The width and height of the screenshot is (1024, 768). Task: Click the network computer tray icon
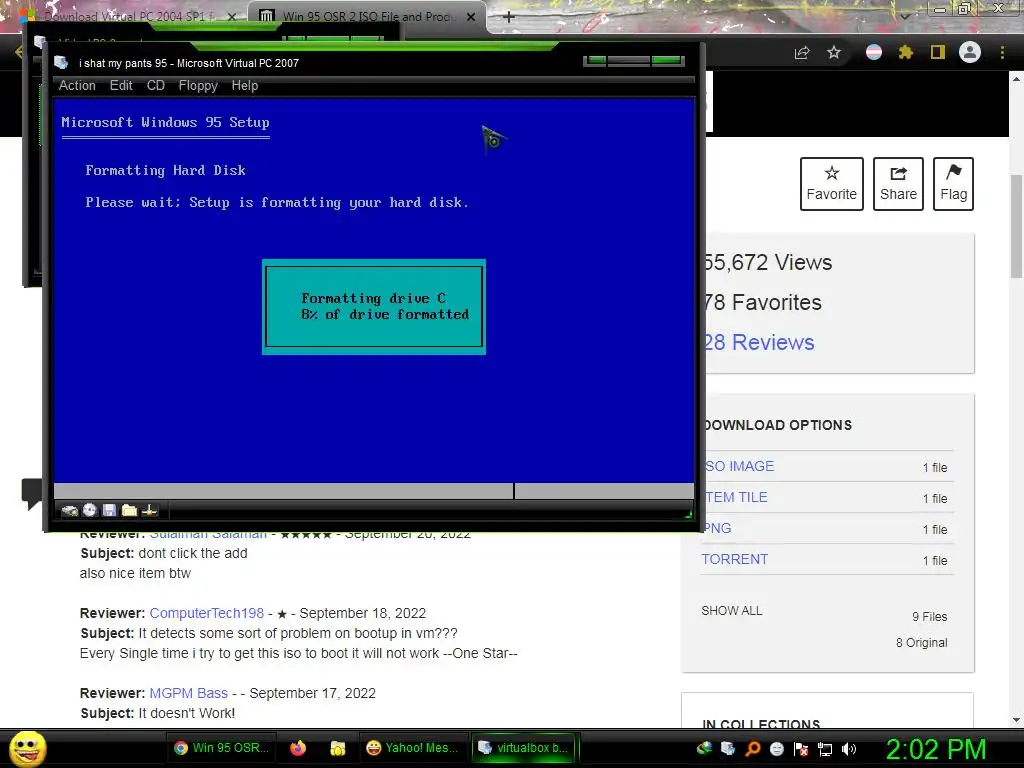click(x=825, y=749)
